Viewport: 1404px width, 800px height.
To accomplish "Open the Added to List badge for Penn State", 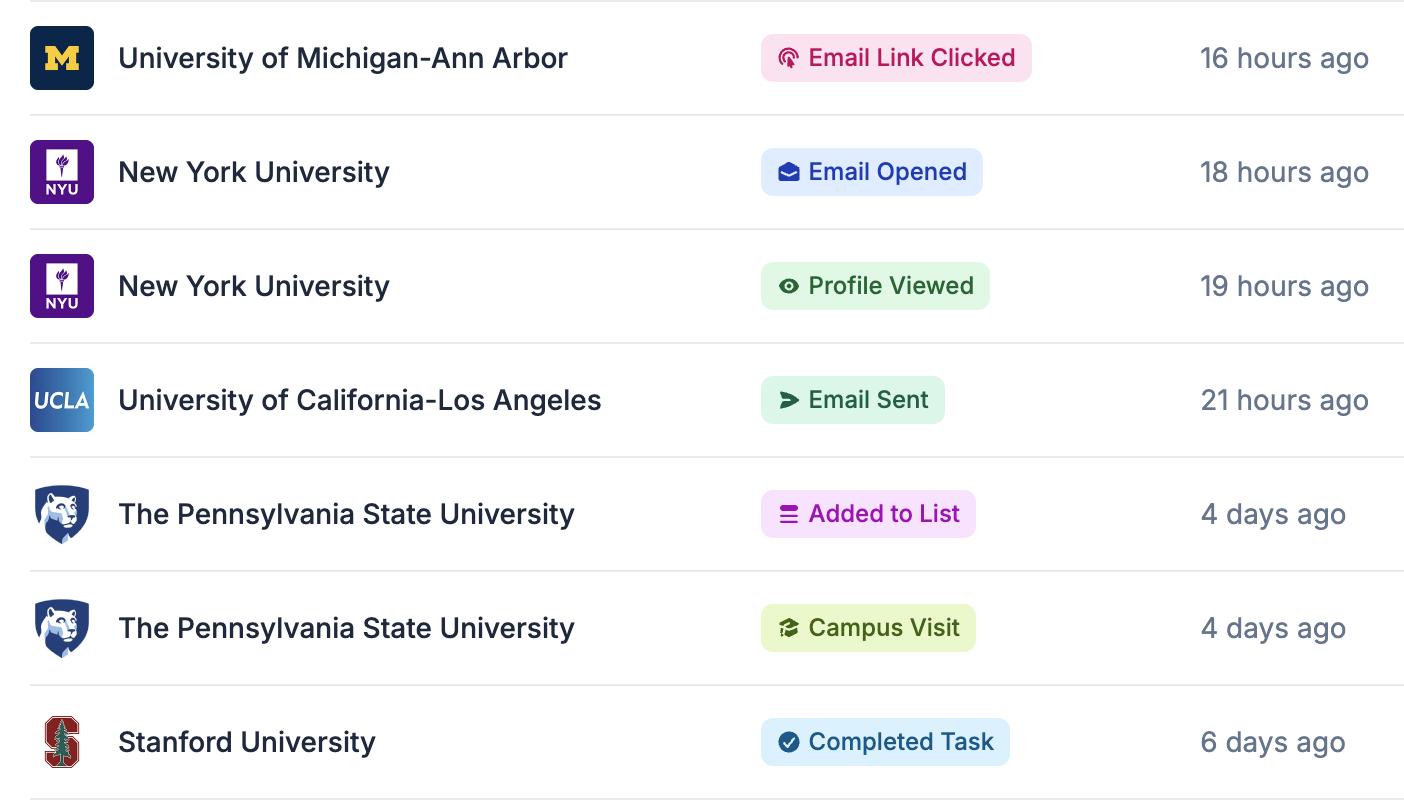I will click(x=868, y=514).
